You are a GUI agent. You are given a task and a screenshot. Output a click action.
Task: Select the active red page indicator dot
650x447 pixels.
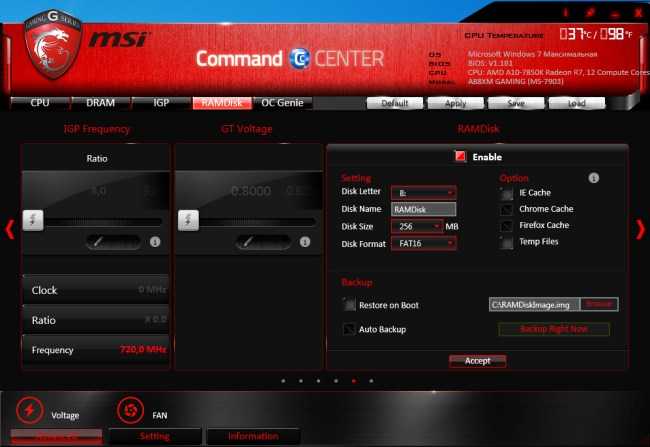pos(354,381)
